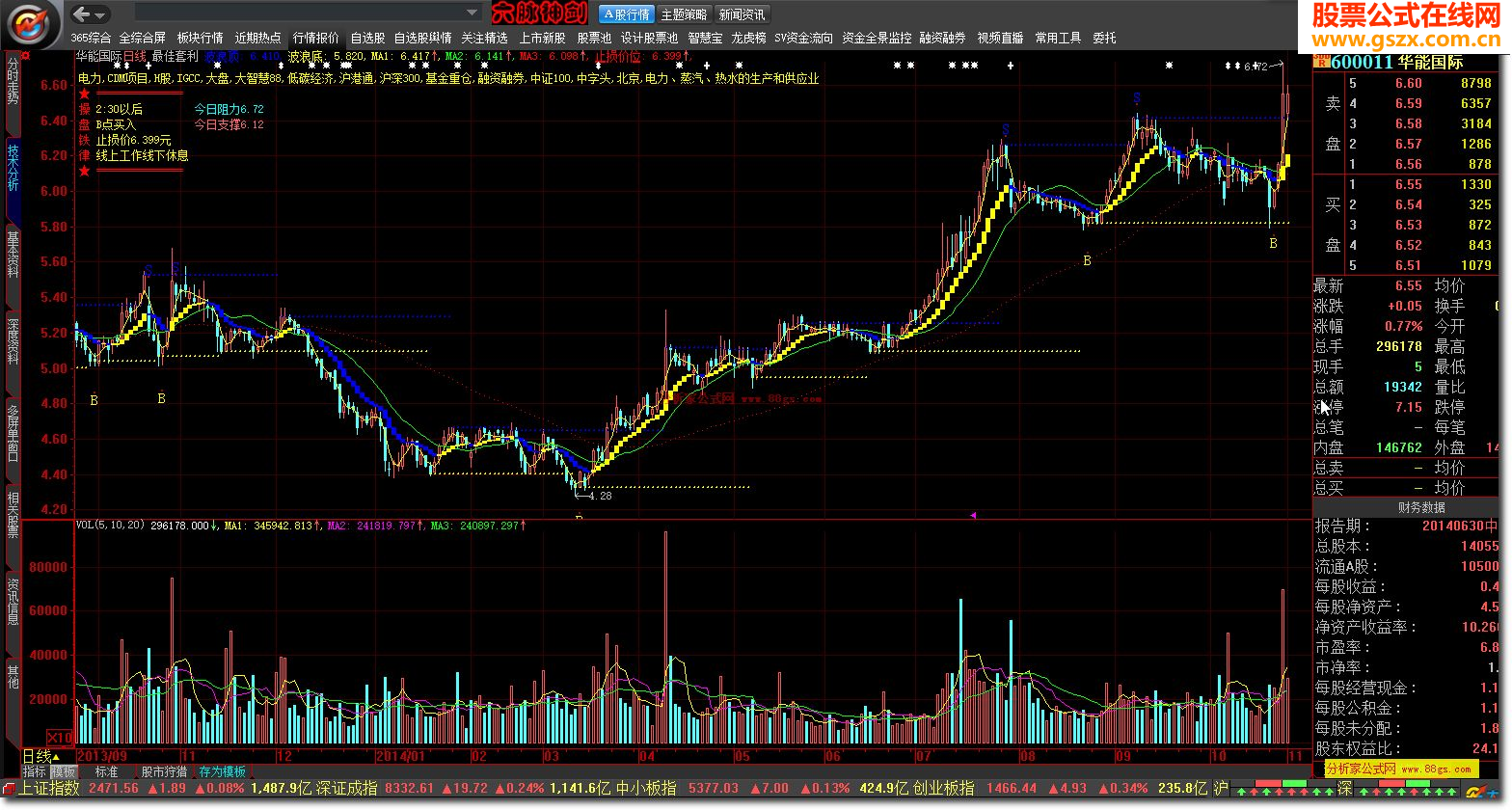The height and width of the screenshot is (810, 1512).
Task: Click the magenta triangle marker above 财务数据
Action: pos(973,517)
